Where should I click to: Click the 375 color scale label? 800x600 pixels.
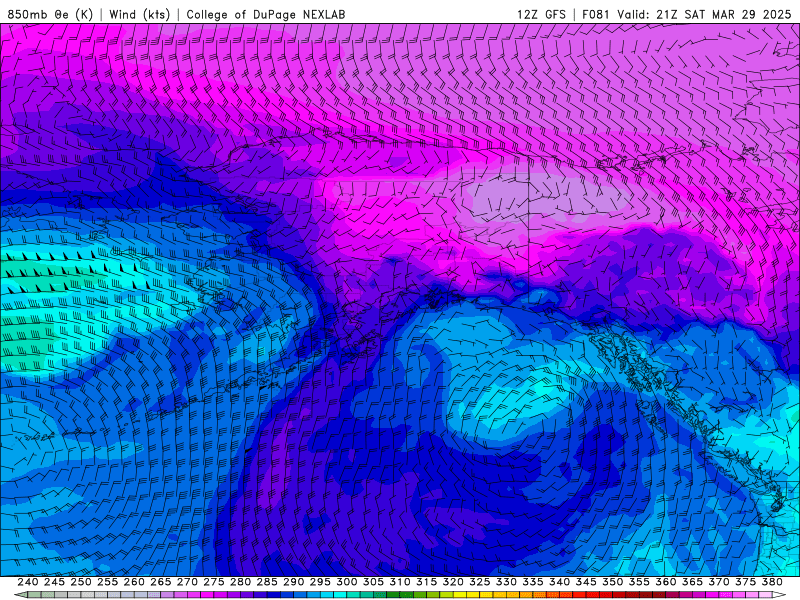(746, 582)
